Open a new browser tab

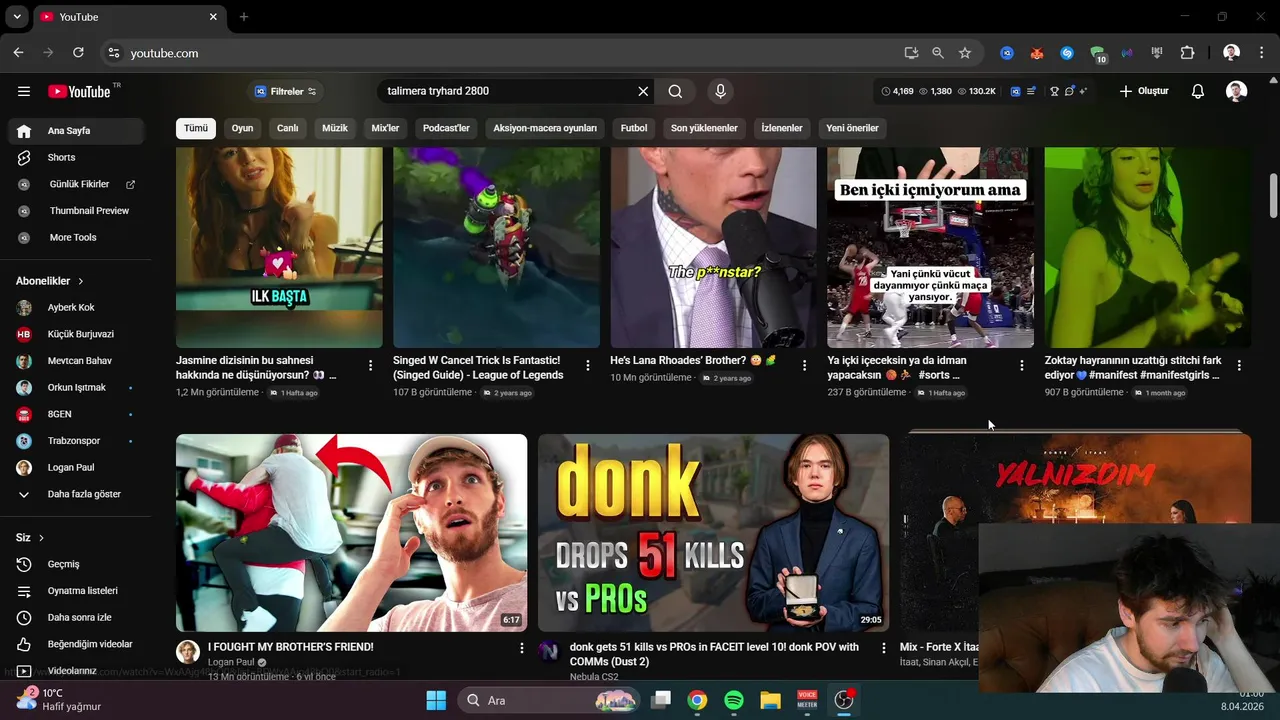pos(244,17)
